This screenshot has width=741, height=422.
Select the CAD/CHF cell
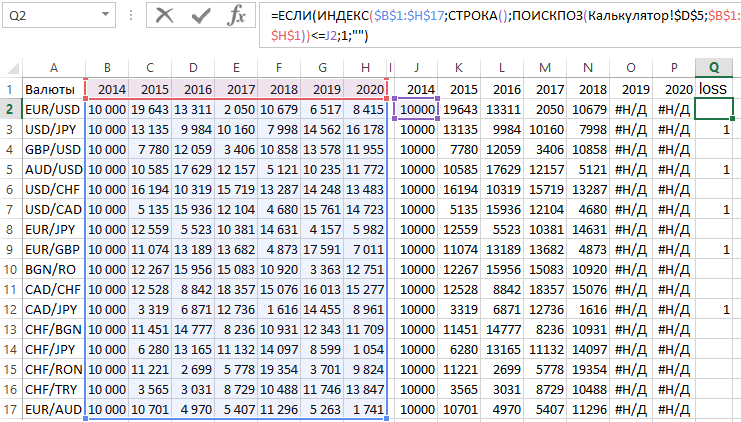pyautogui.click(x=54, y=289)
